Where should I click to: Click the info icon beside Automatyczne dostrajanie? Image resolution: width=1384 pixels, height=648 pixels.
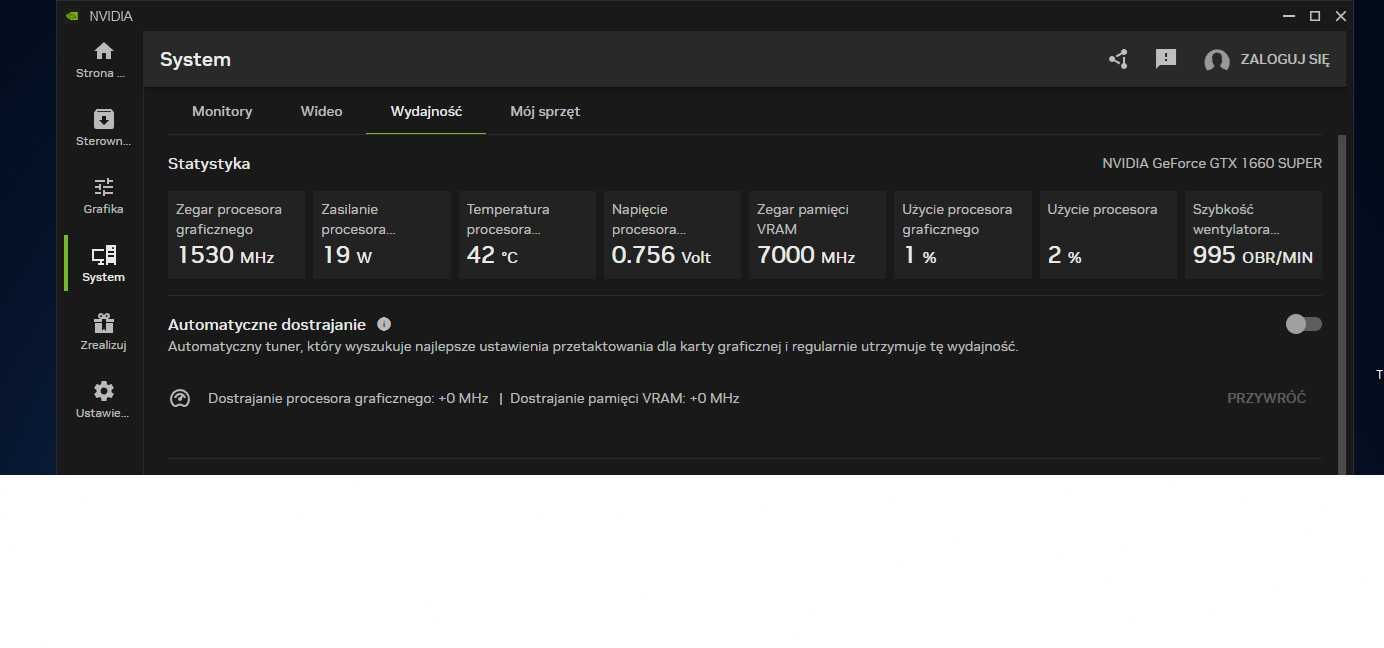coord(384,324)
